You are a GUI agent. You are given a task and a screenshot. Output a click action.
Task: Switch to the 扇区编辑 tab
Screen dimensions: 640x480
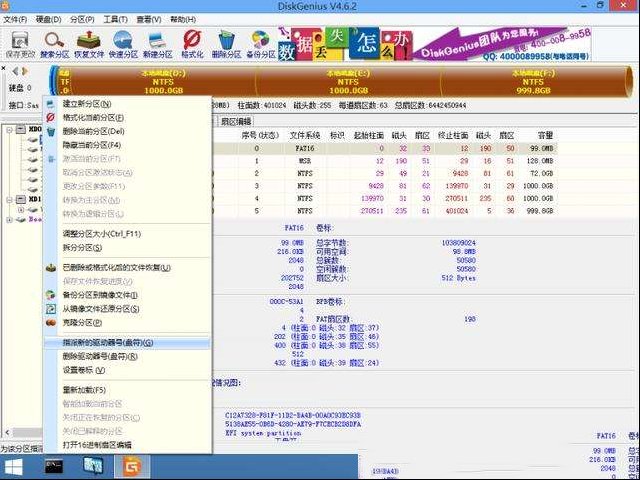tap(236, 121)
